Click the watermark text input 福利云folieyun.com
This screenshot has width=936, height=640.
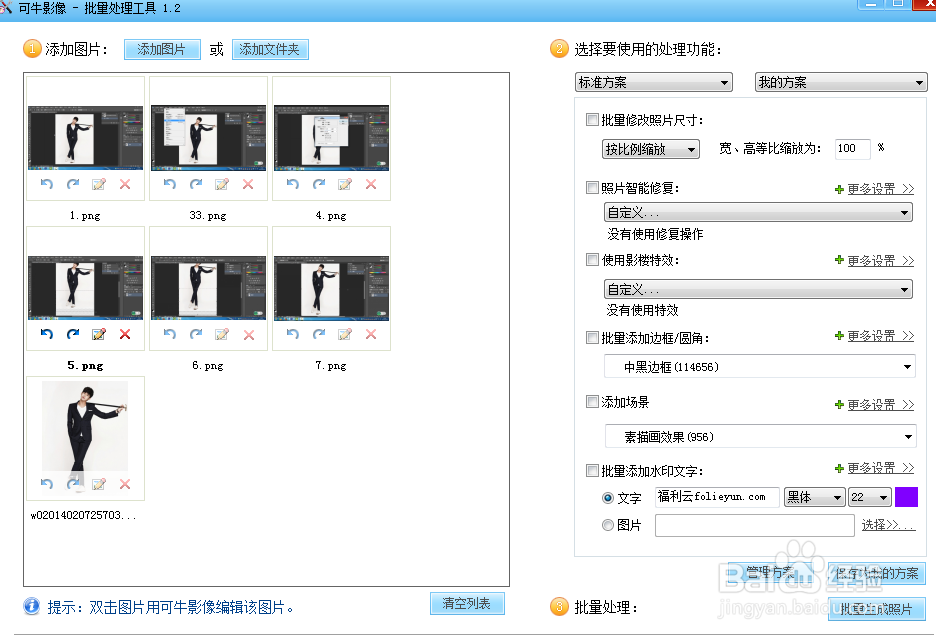point(716,497)
